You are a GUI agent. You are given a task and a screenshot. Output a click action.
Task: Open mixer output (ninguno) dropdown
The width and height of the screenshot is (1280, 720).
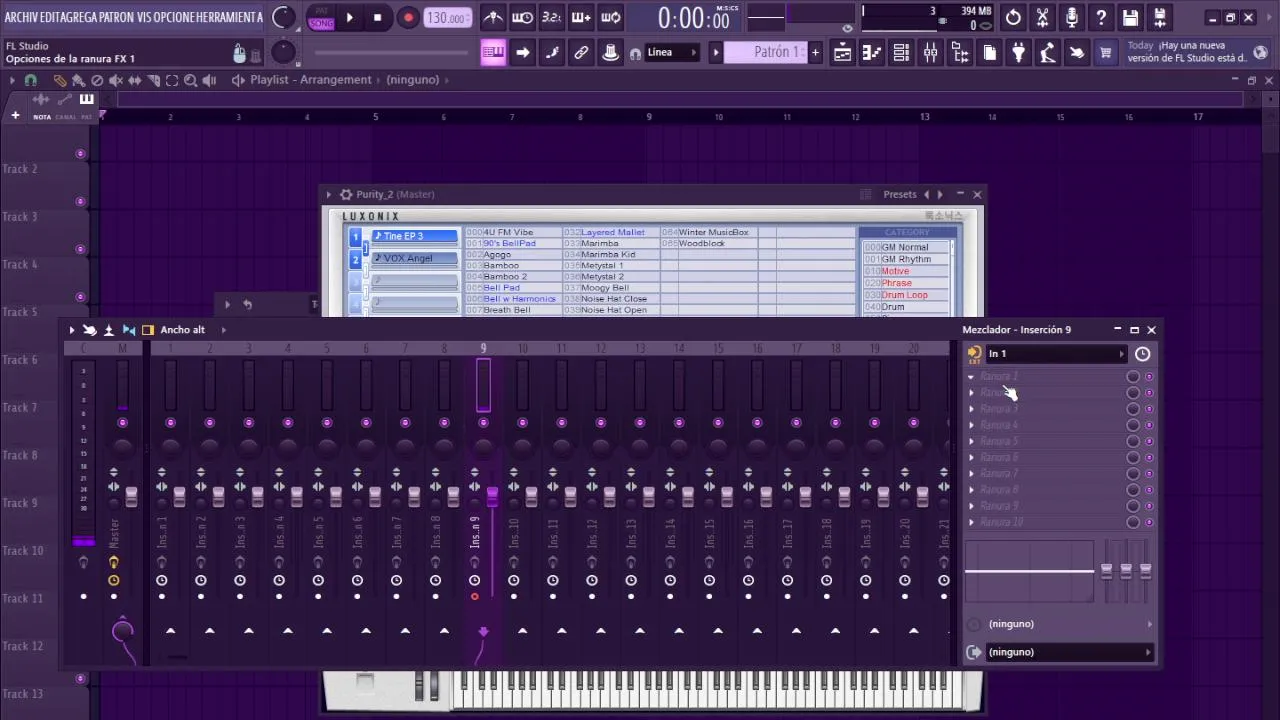pyautogui.click(x=1069, y=652)
